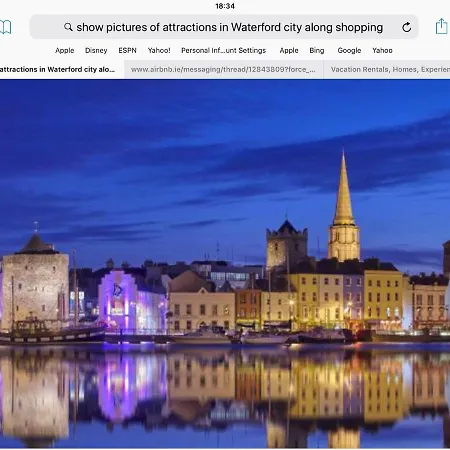
Task: Open the Yahoo! favorite
Action: tap(159, 50)
